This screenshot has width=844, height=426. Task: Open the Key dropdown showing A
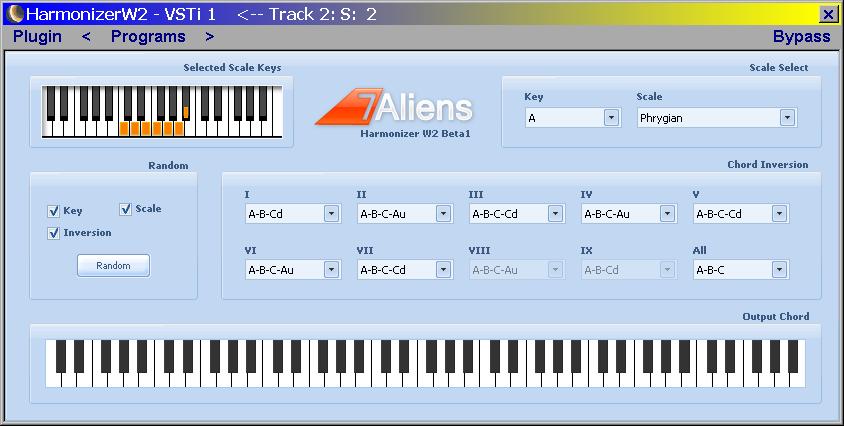click(573, 118)
